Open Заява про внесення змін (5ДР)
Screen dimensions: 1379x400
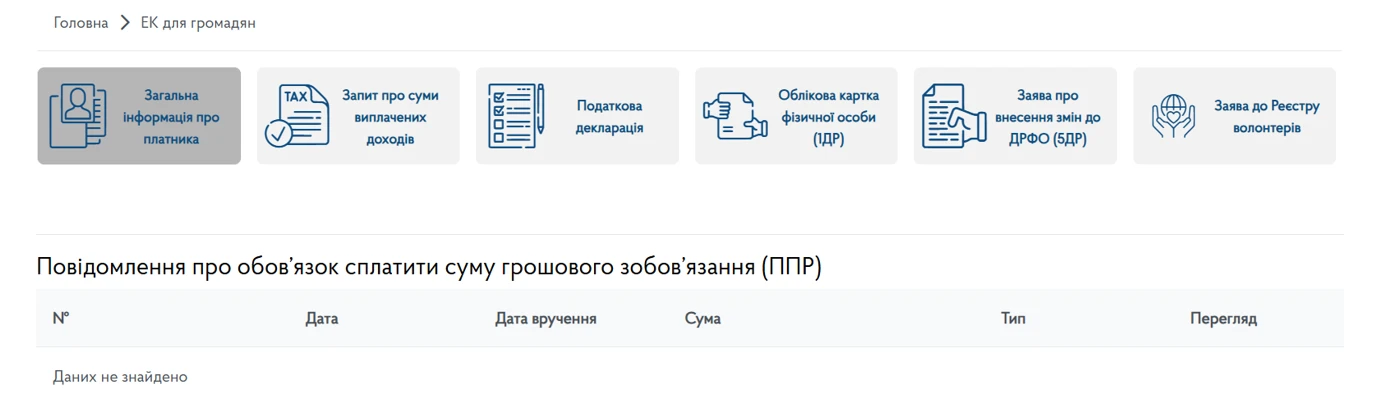pos(1047,117)
